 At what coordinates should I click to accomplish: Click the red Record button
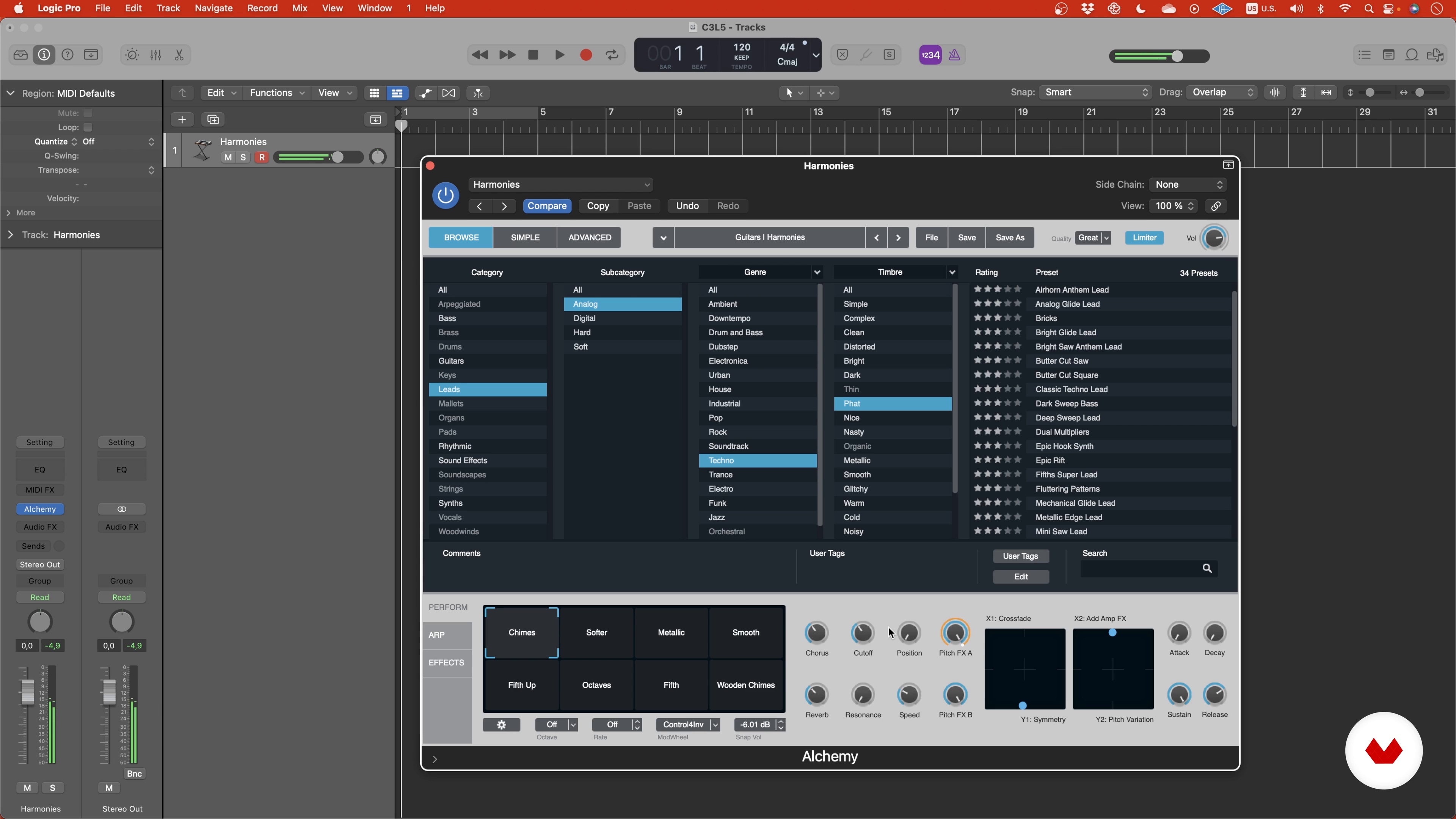pyautogui.click(x=586, y=55)
